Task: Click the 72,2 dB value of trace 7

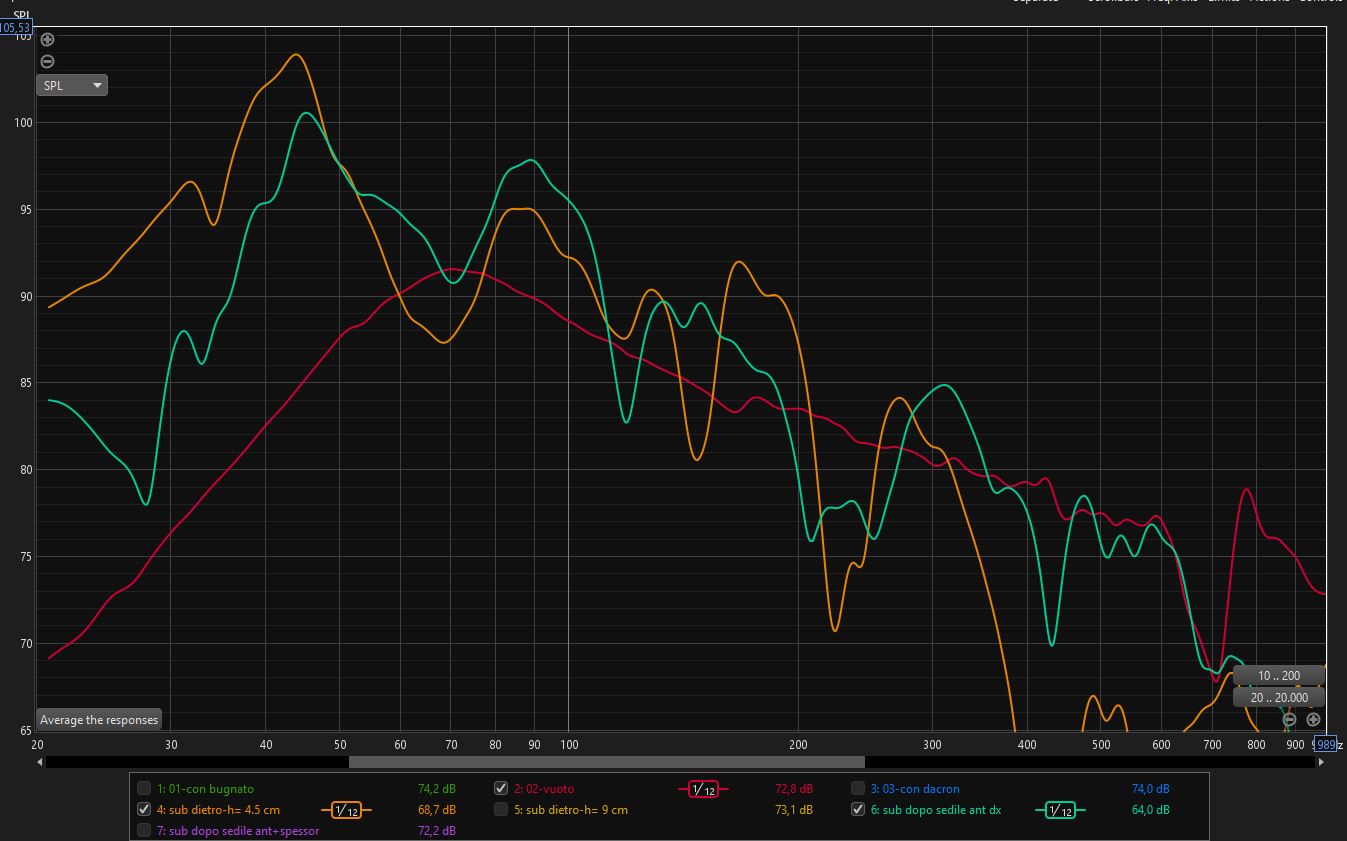Action: click(x=437, y=831)
